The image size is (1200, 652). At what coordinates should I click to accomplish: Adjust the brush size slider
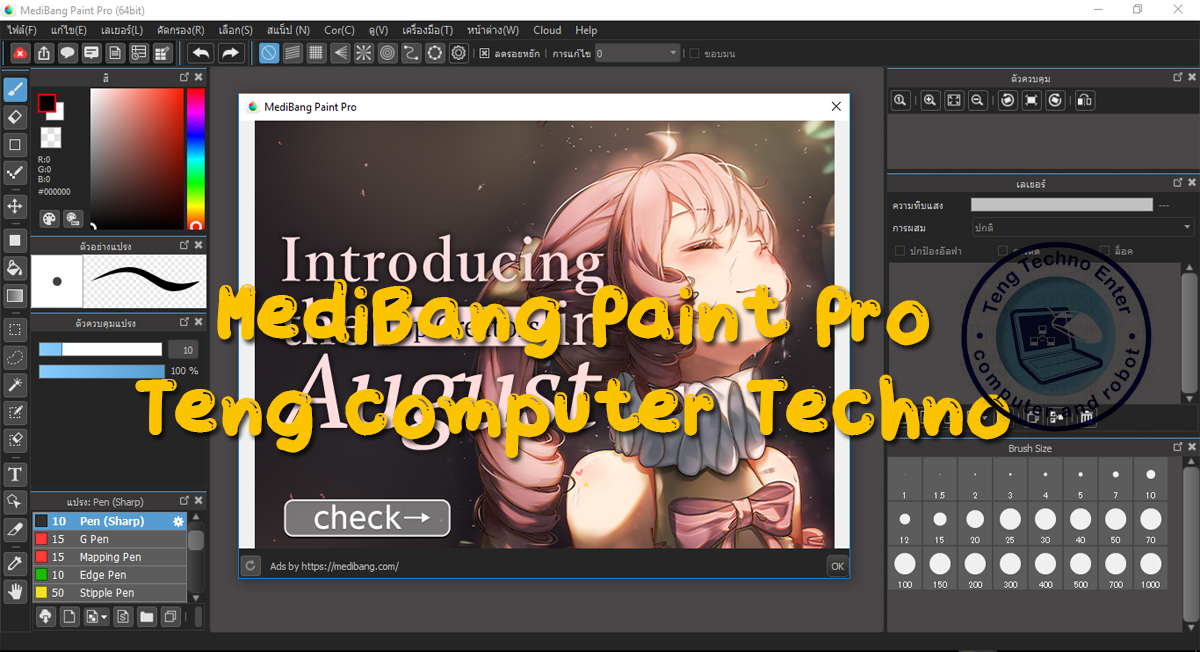(x=100, y=349)
